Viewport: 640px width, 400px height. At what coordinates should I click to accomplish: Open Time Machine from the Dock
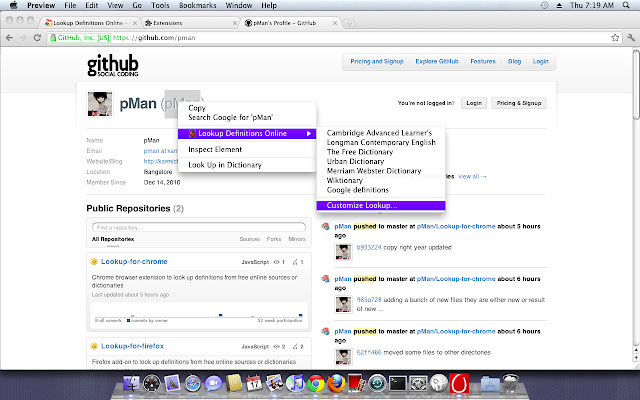[x=377, y=384]
